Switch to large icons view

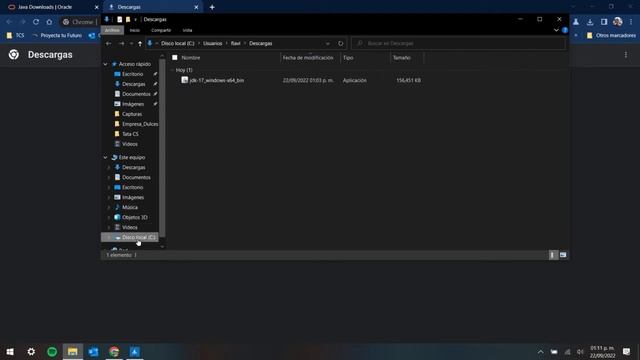(x=563, y=255)
